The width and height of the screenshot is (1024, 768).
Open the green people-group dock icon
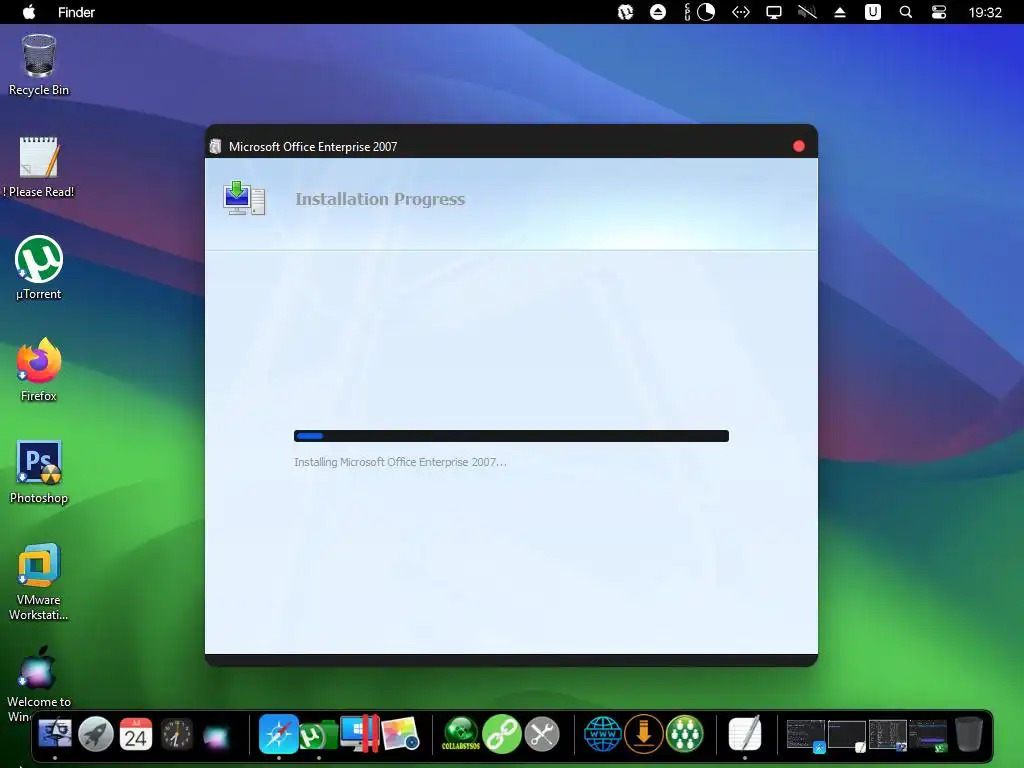click(684, 734)
